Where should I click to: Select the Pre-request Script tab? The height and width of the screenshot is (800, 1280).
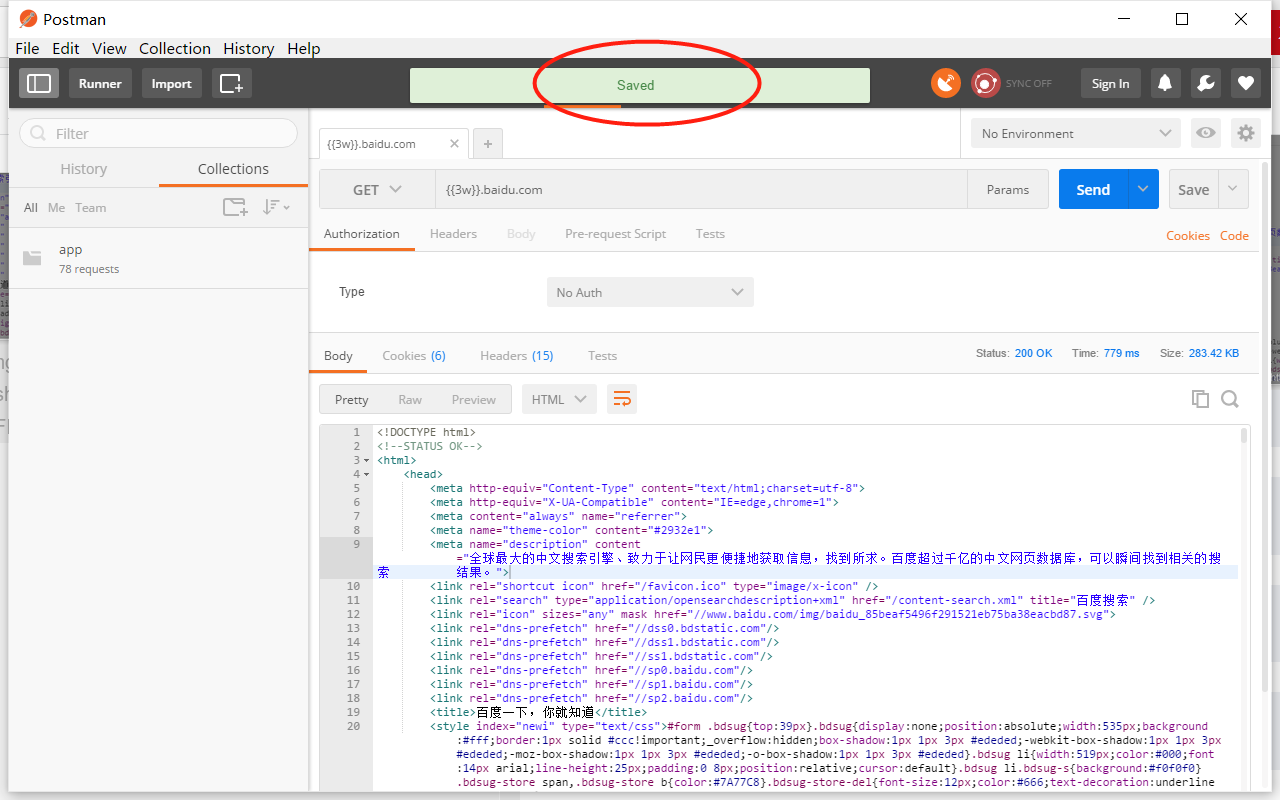(615, 233)
